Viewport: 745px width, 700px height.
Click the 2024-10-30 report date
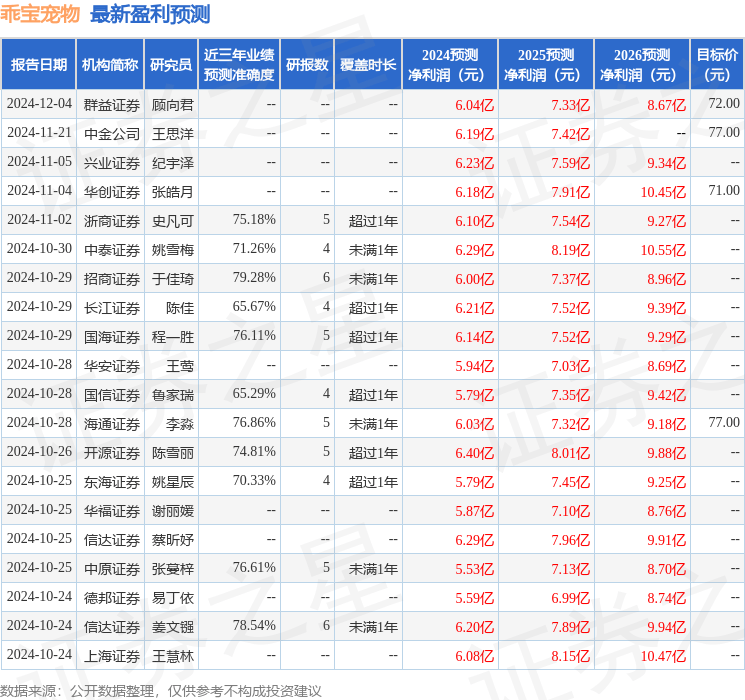(39, 248)
